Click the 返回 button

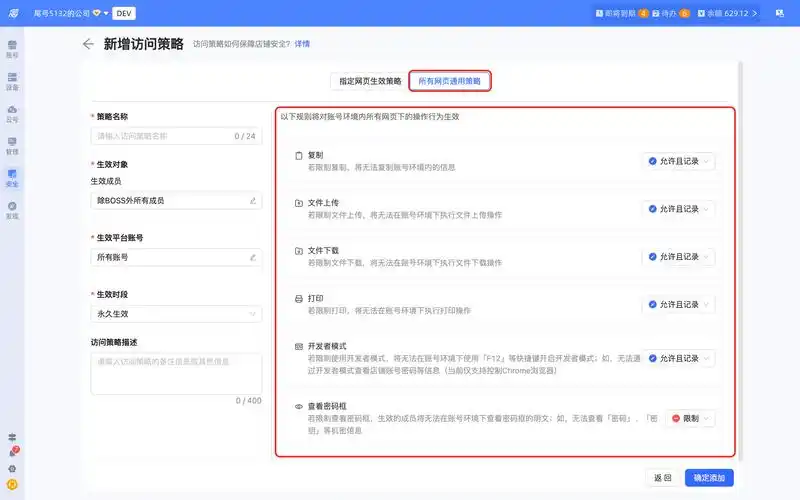pyautogui.click(x=663, y=478)
